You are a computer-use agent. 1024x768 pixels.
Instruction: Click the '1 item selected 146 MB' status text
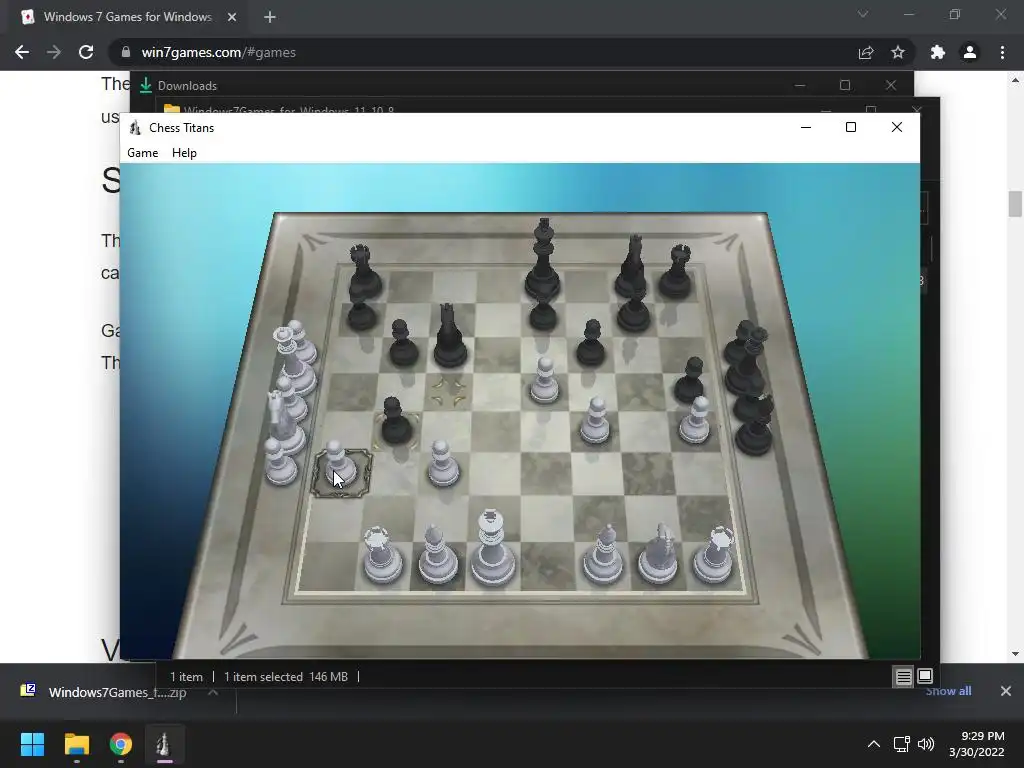coord(286,677)
